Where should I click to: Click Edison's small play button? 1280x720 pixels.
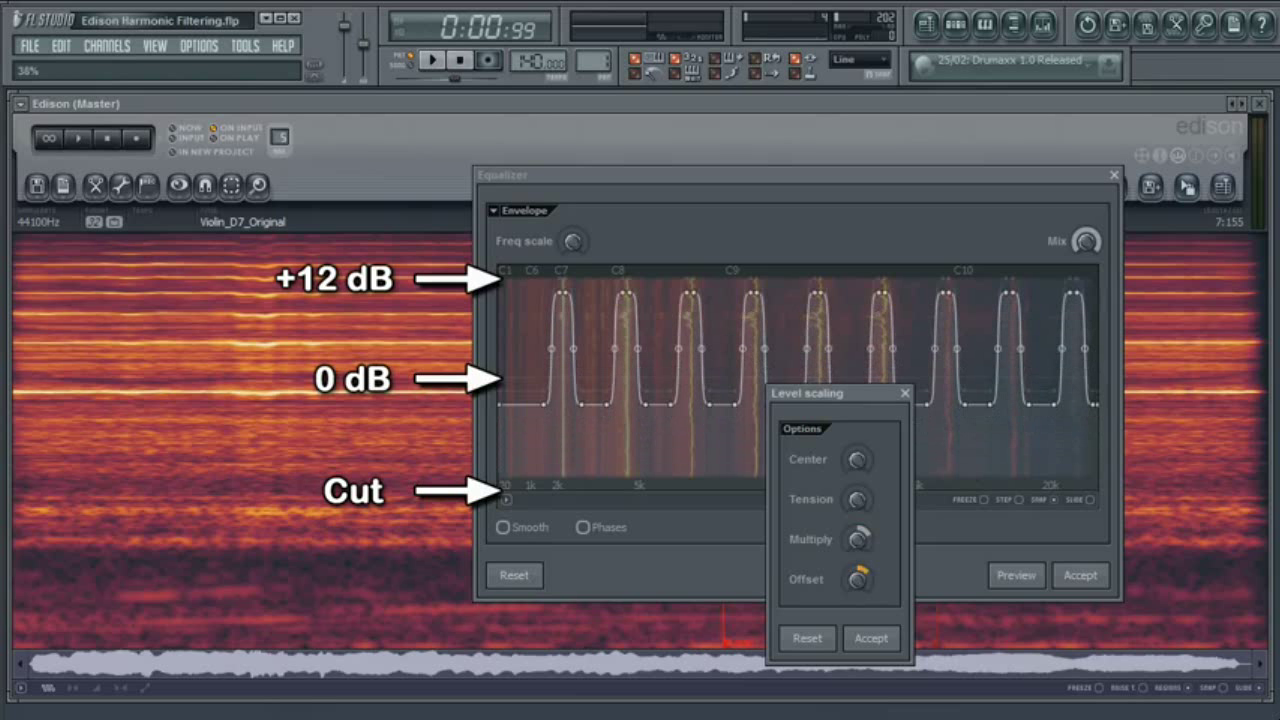click(78, 138)
